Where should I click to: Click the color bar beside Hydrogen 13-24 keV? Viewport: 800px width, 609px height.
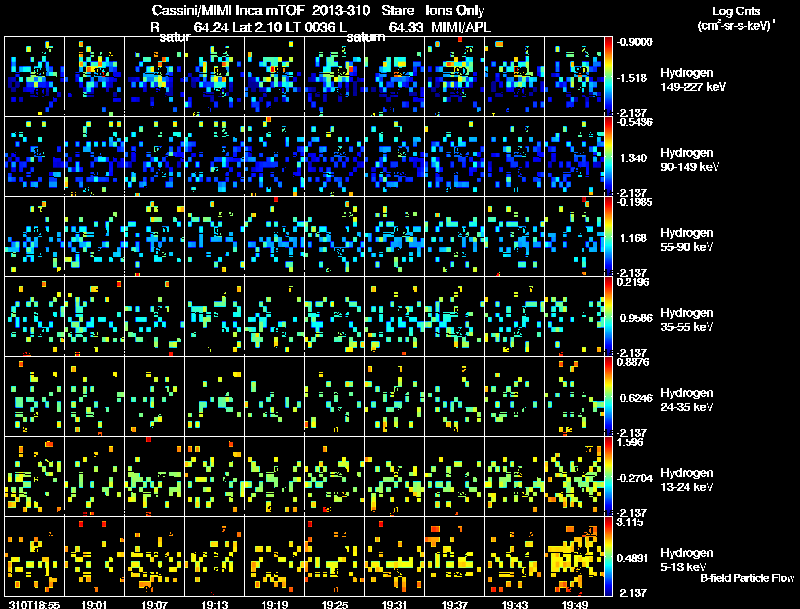point(608,476)
